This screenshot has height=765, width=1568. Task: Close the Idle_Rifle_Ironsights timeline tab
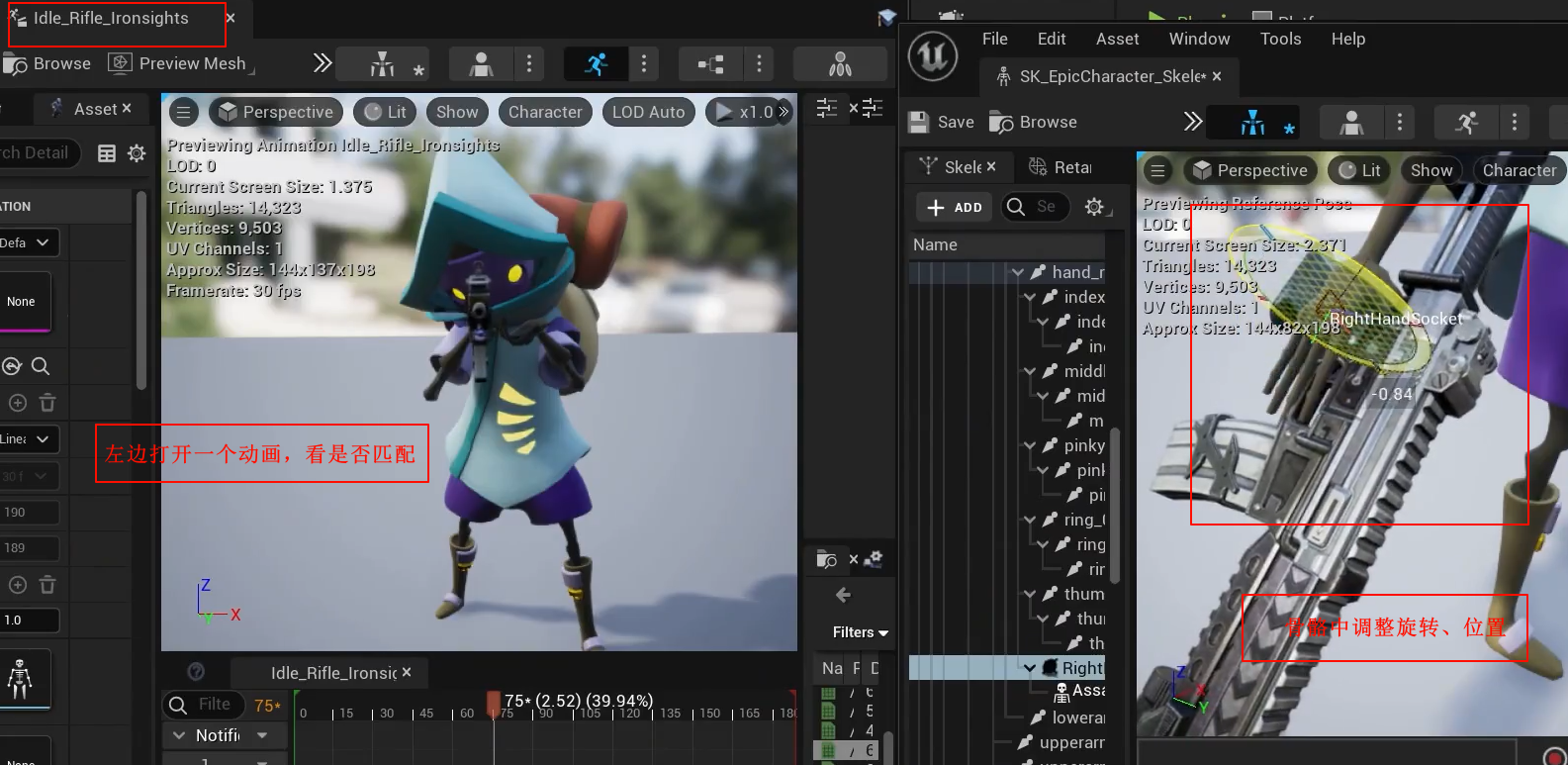(x=407, y=673)
